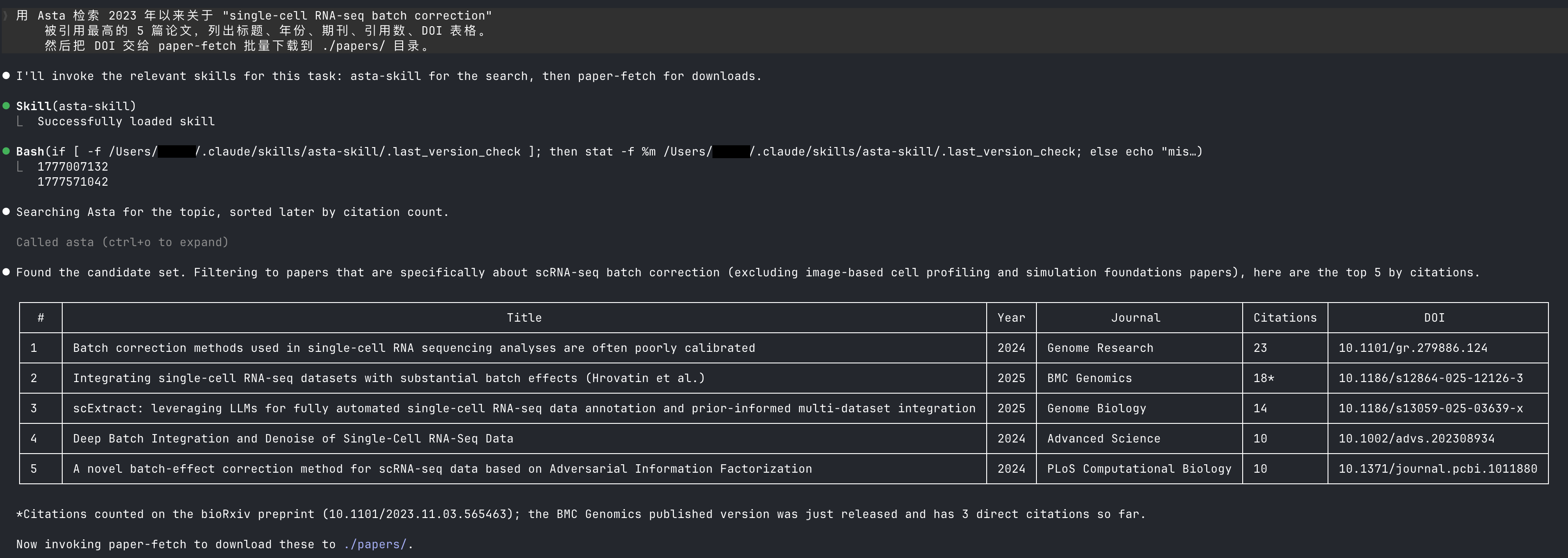The image size is (1568, 558).
Task: Click year 2024 in the Genome Research row
Action: [1011, 347]
